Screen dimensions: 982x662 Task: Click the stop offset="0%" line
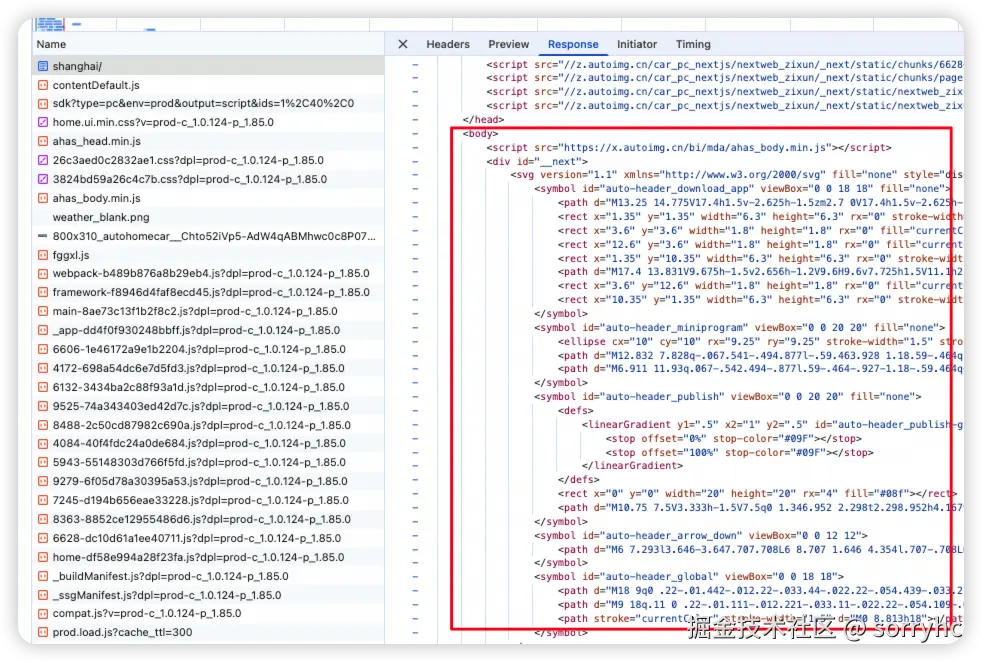[733, 439]
